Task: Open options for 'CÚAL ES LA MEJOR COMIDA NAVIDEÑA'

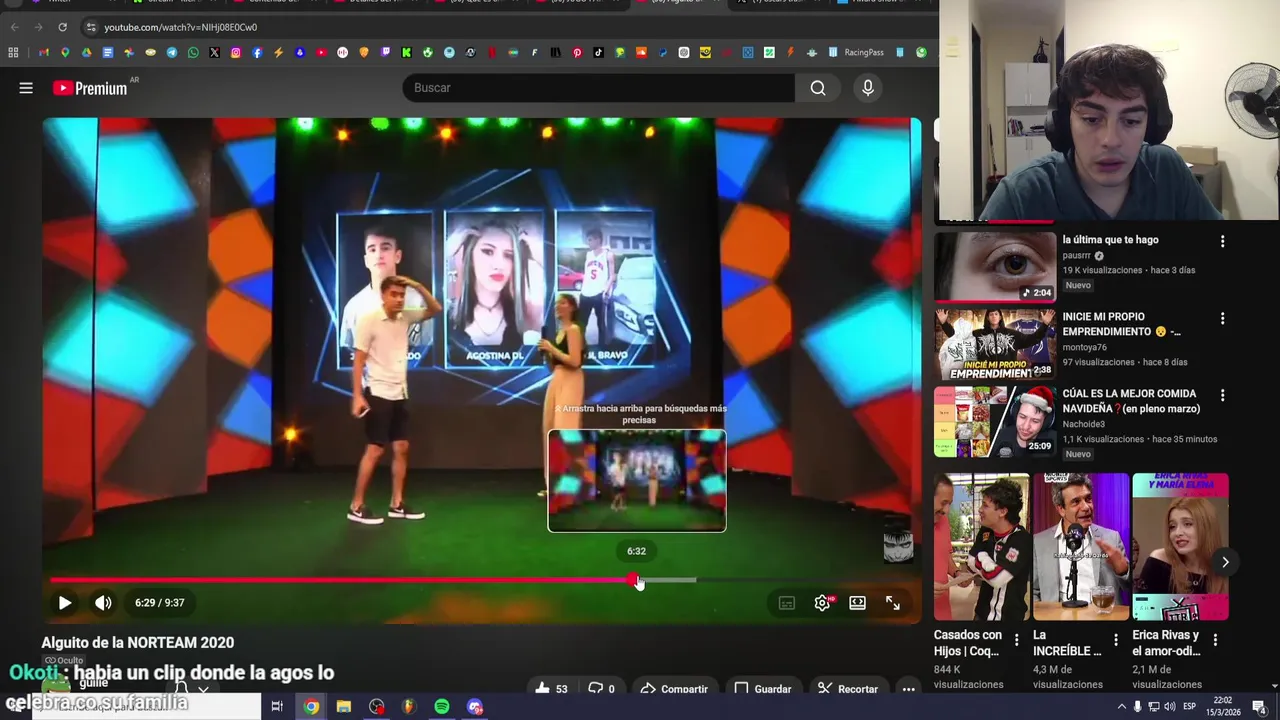Action: (1222, 395)
